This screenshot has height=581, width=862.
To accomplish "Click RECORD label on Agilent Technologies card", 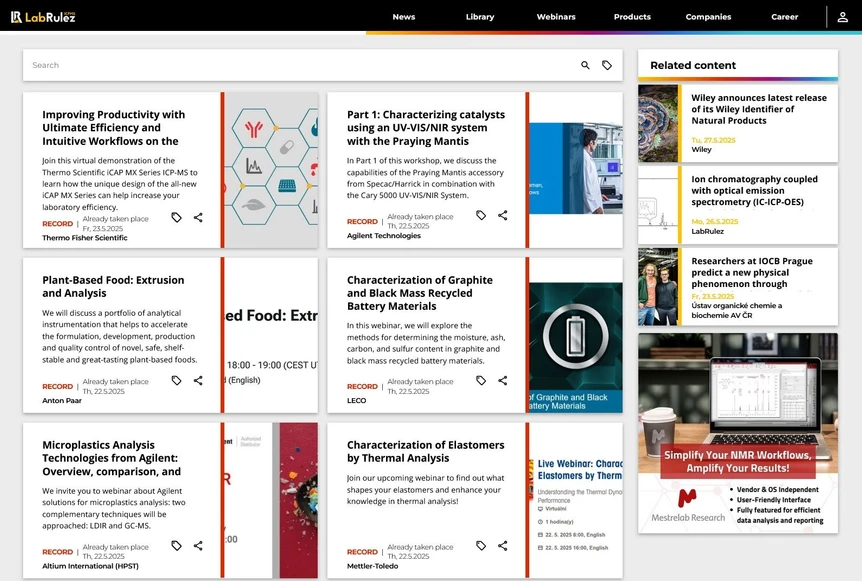I will click(x=362, y=222).
